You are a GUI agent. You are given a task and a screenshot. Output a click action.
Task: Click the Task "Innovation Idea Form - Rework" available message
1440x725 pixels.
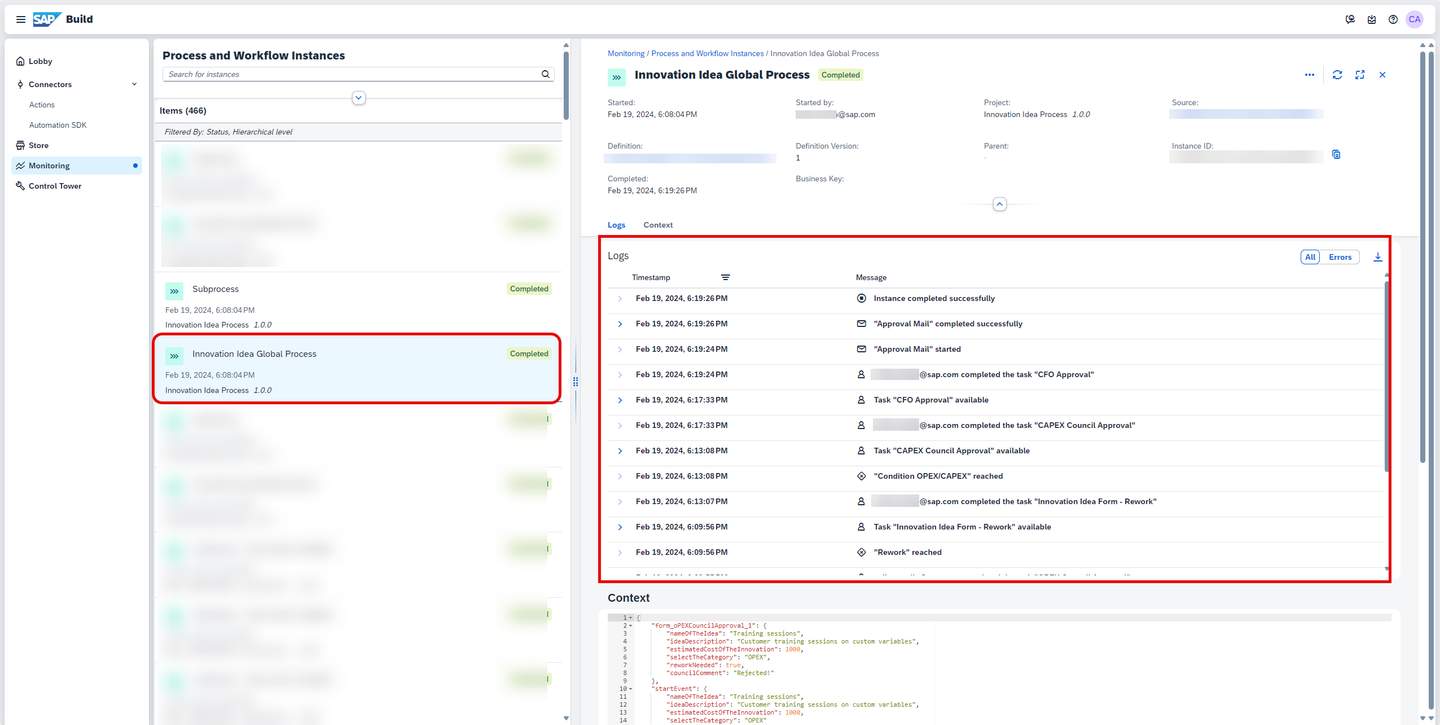[x=962, y=527]
